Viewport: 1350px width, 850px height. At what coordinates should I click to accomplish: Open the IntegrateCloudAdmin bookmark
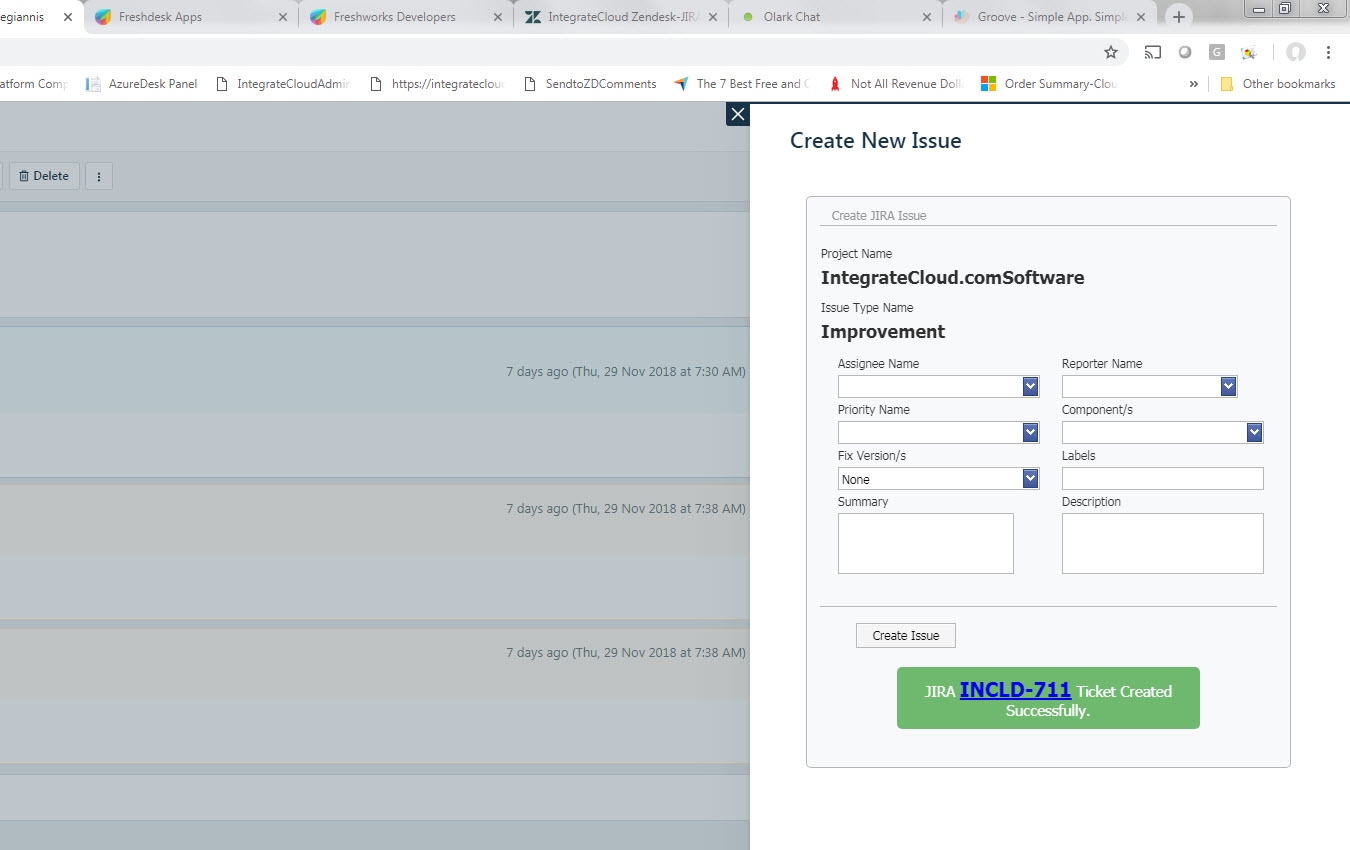pyautogui.click(x=284, y=84)
